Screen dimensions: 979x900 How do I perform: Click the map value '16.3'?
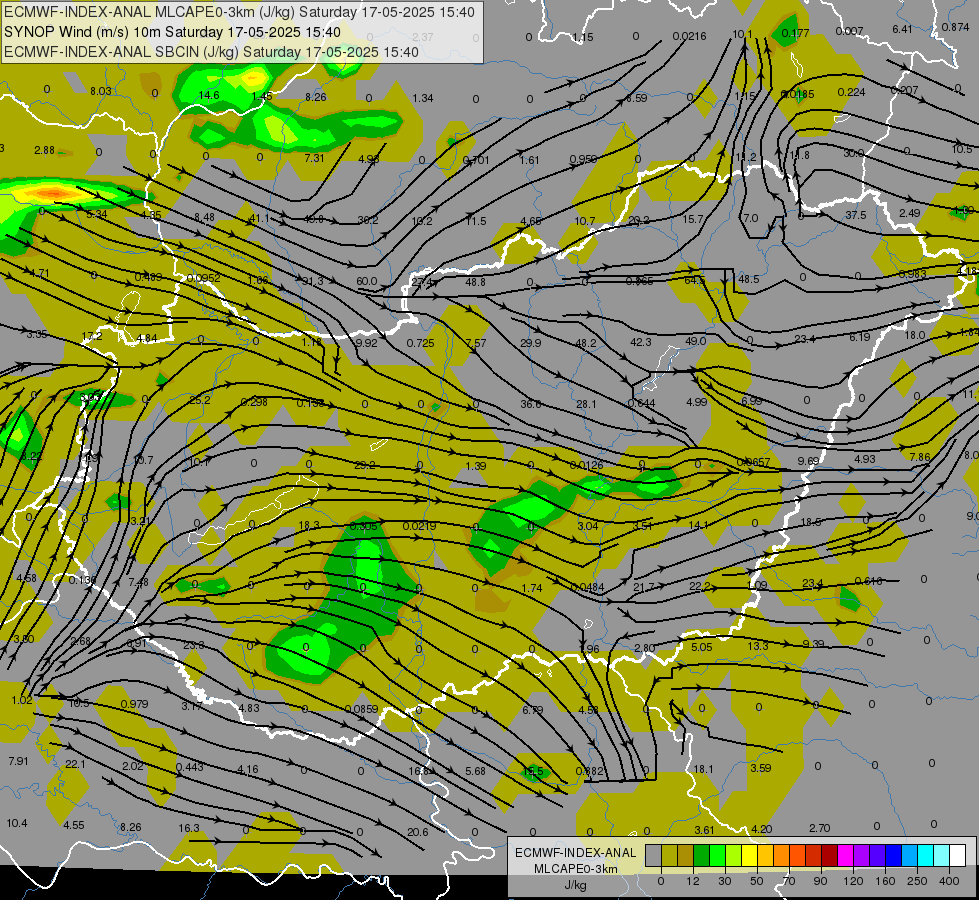click(189, 828)
